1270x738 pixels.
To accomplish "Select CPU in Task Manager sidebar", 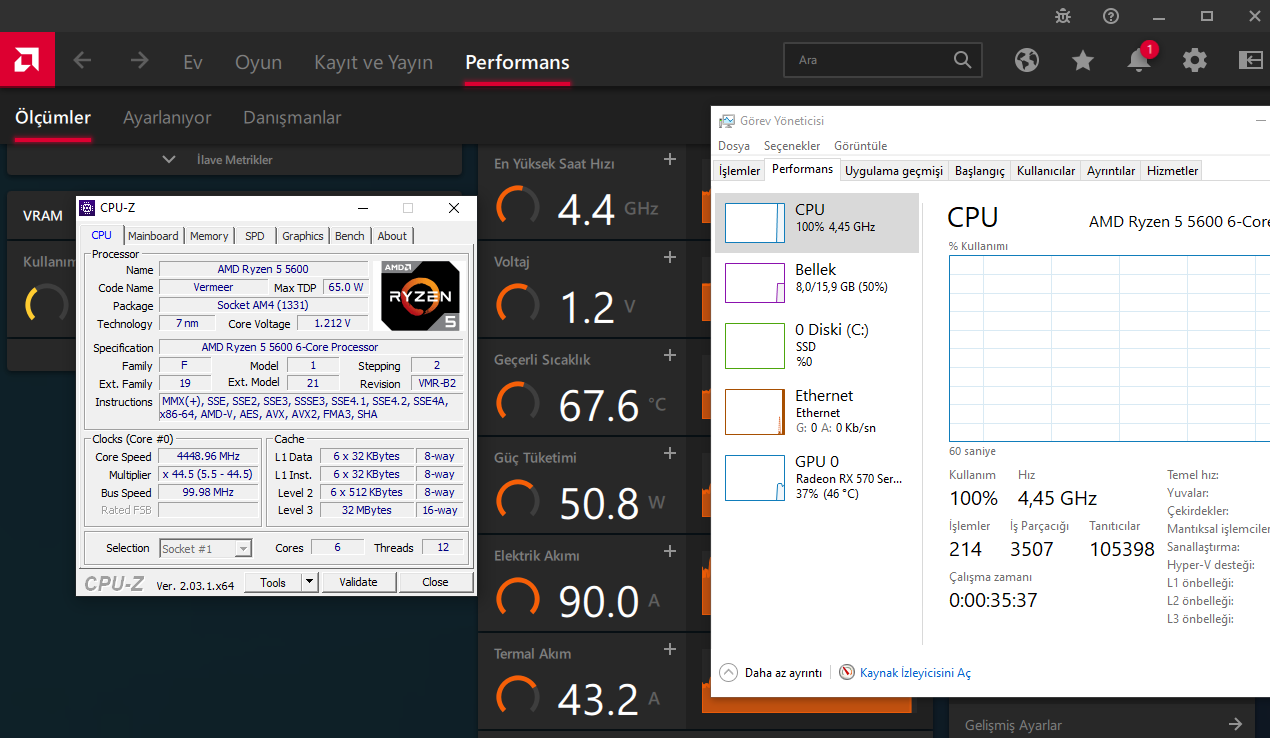I will [817, 223].
